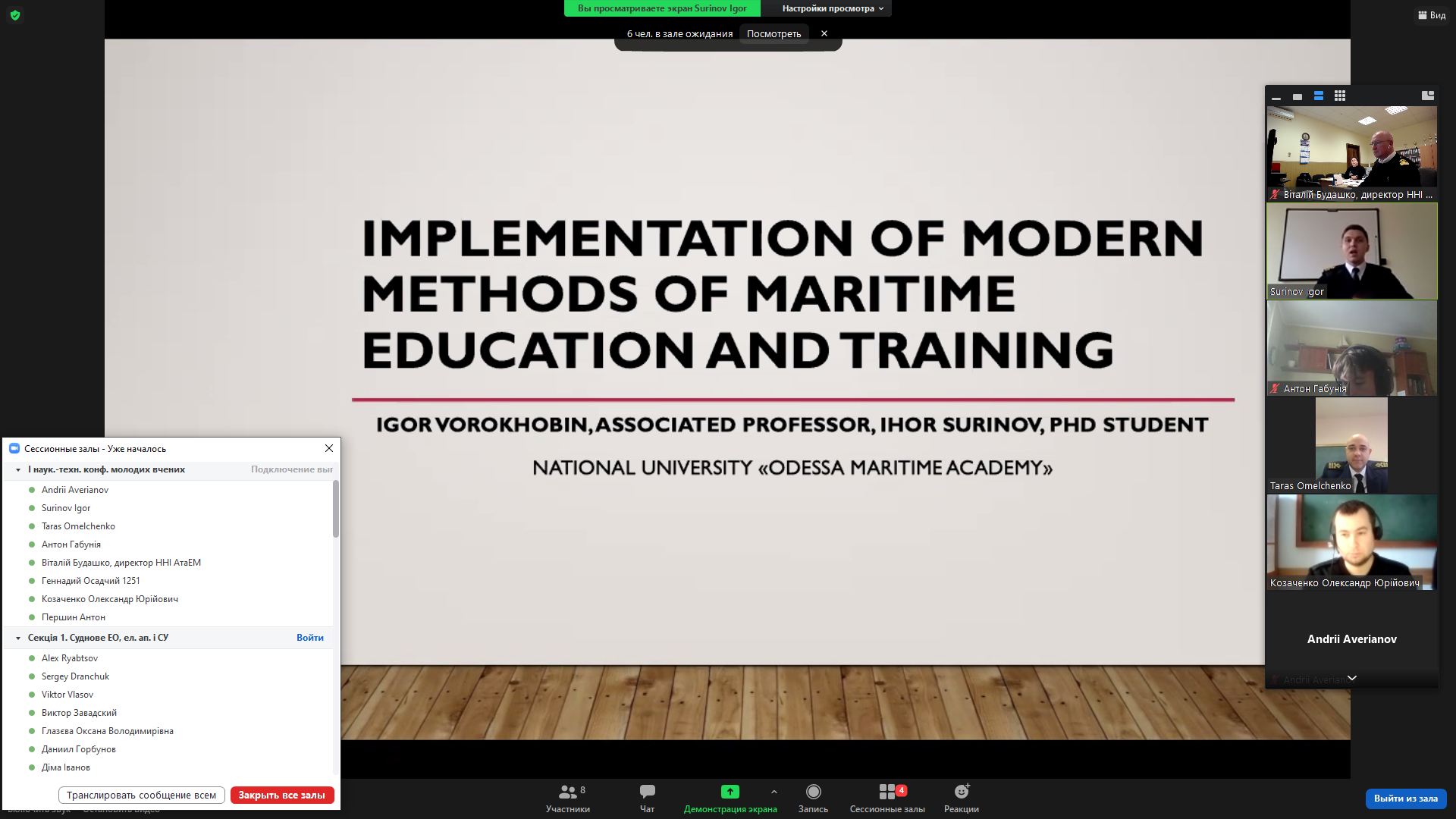Switch video panel to grid view
The height and width of the screenshot is (819, 1456).
point(1340,96)
